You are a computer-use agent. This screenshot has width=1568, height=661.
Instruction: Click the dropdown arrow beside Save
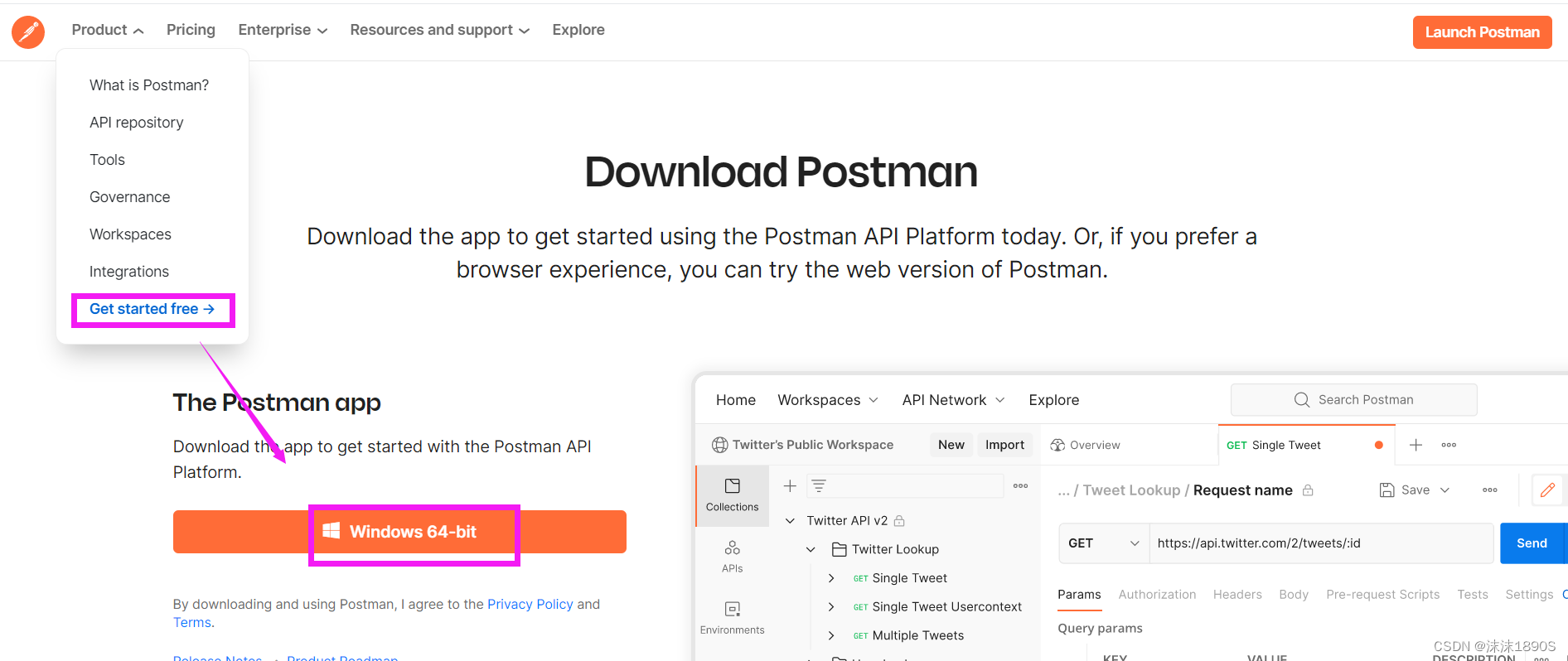click(x=1445, y=490)
